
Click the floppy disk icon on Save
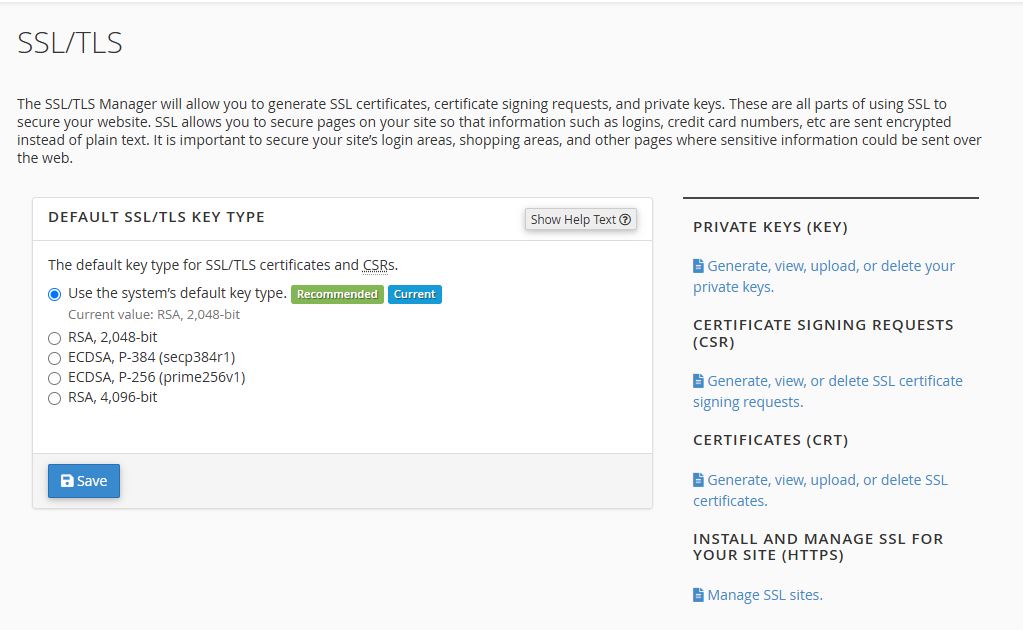click(67, 481)
